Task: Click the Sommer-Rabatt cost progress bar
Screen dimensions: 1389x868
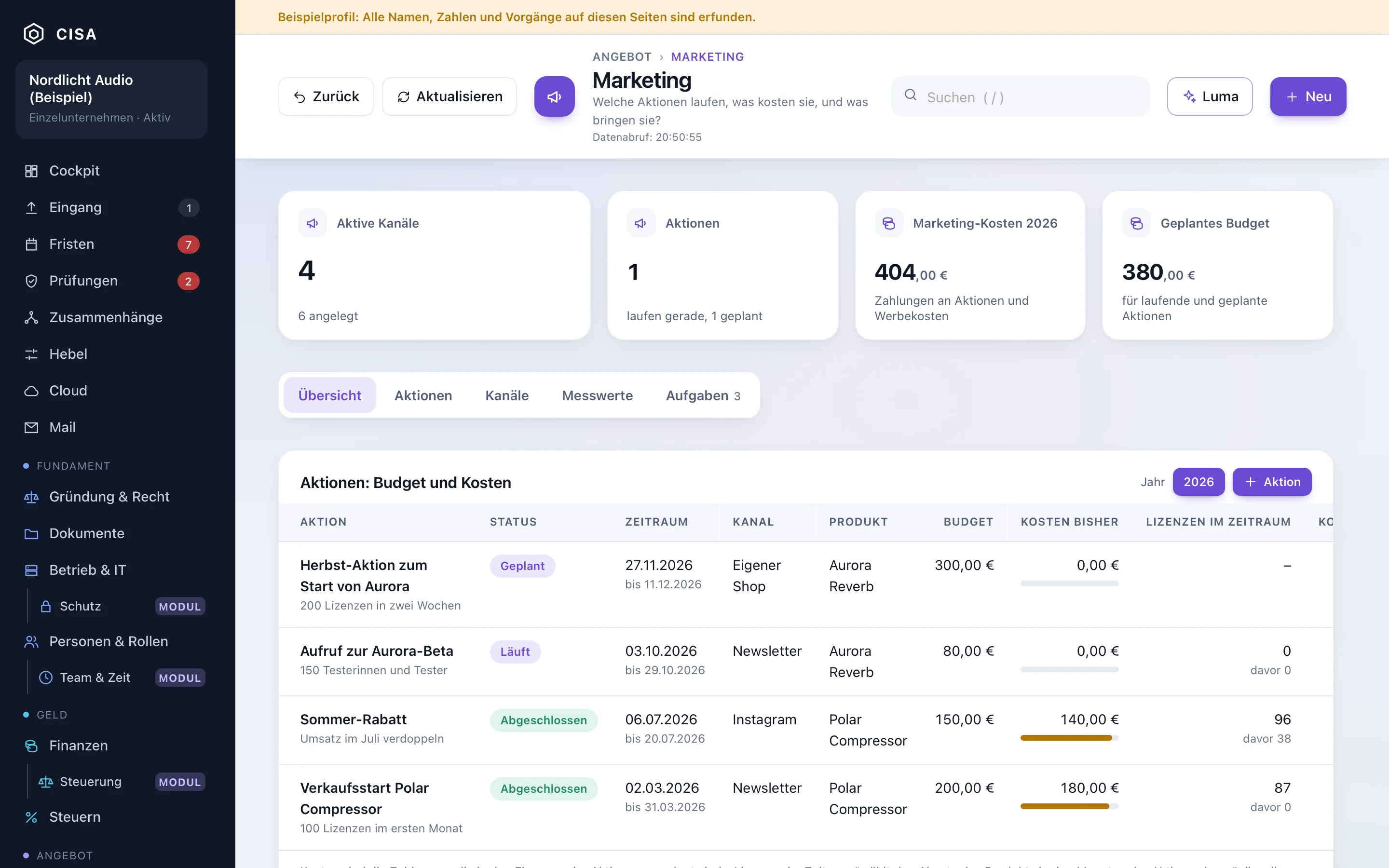Action: tap(1069, 738)
